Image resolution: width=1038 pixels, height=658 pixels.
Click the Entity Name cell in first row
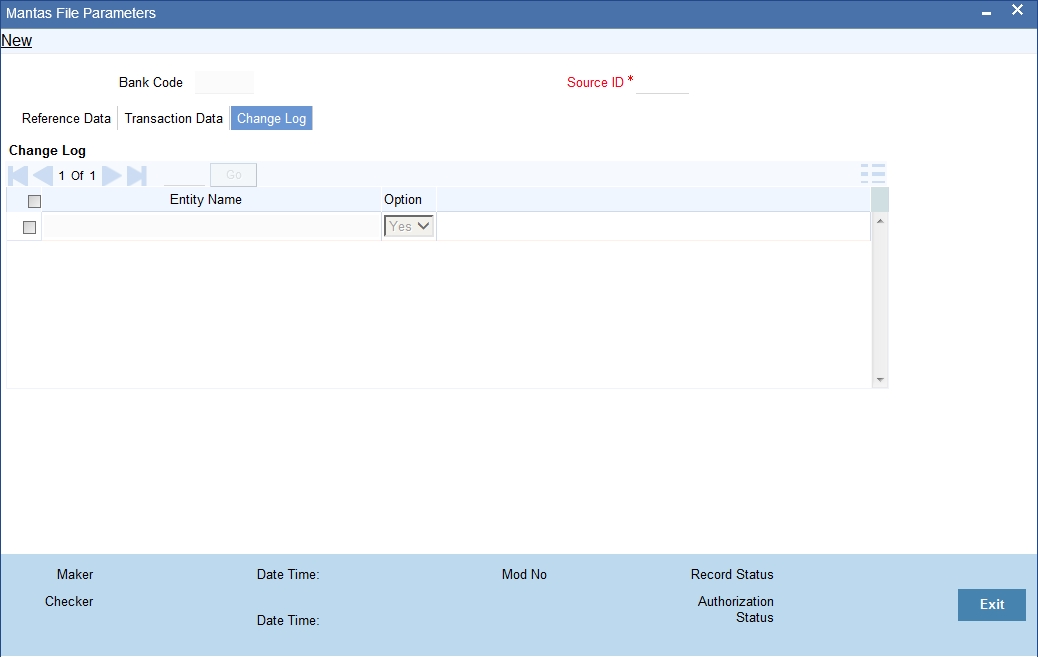coord(211,226)
